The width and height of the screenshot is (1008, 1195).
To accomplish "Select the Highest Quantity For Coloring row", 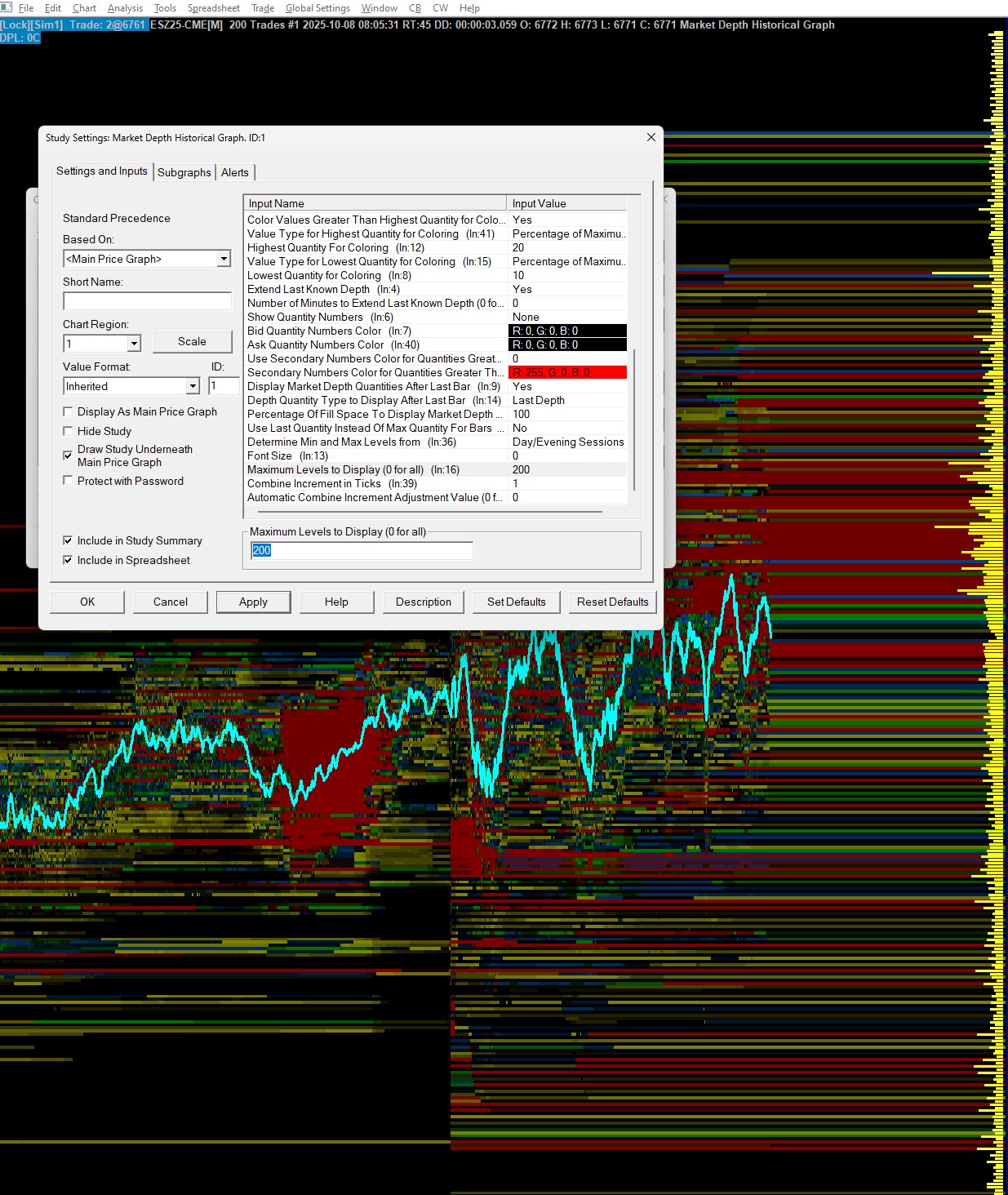I will [x=436, y=247].
